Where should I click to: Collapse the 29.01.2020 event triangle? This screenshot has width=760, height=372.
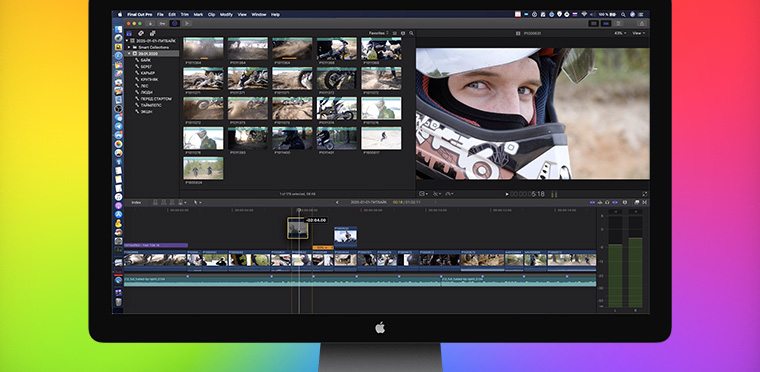pyautogui.click(x=129, y=53)
